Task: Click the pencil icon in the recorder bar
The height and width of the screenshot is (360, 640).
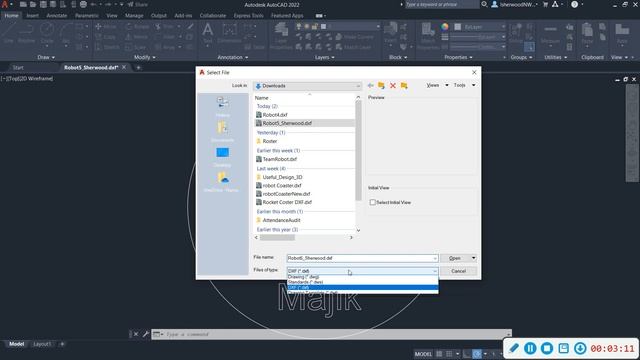Action: (514, 348)
